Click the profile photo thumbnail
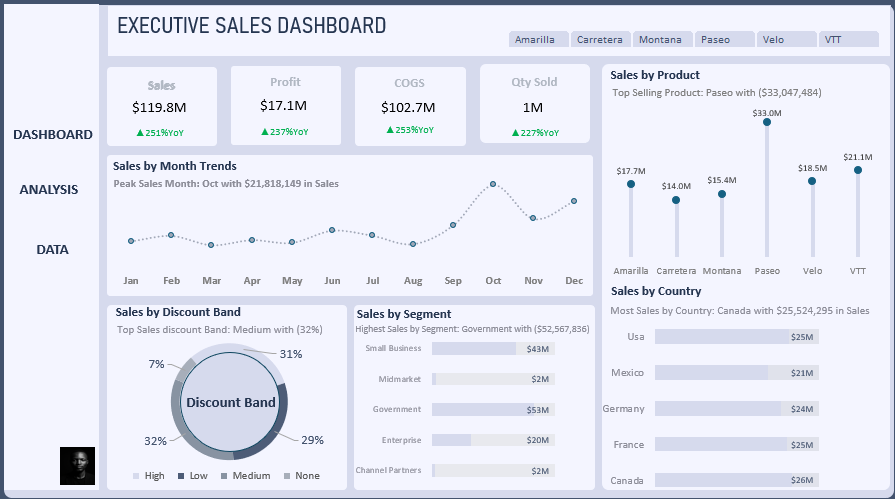Image resolution: width=895 pixels, height=499 pixels. [x=78, y=466]
